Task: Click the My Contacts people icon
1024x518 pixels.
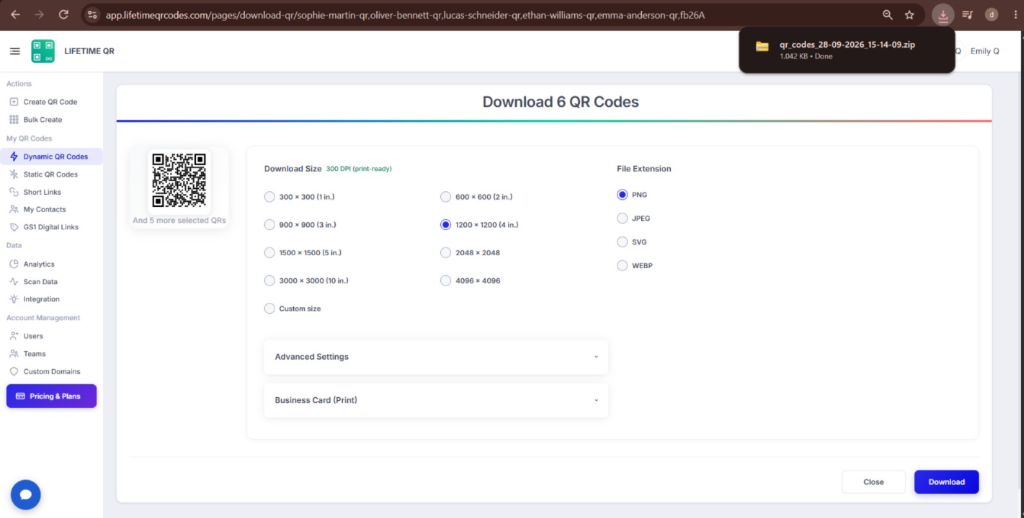Action: (x=14, y=210)
